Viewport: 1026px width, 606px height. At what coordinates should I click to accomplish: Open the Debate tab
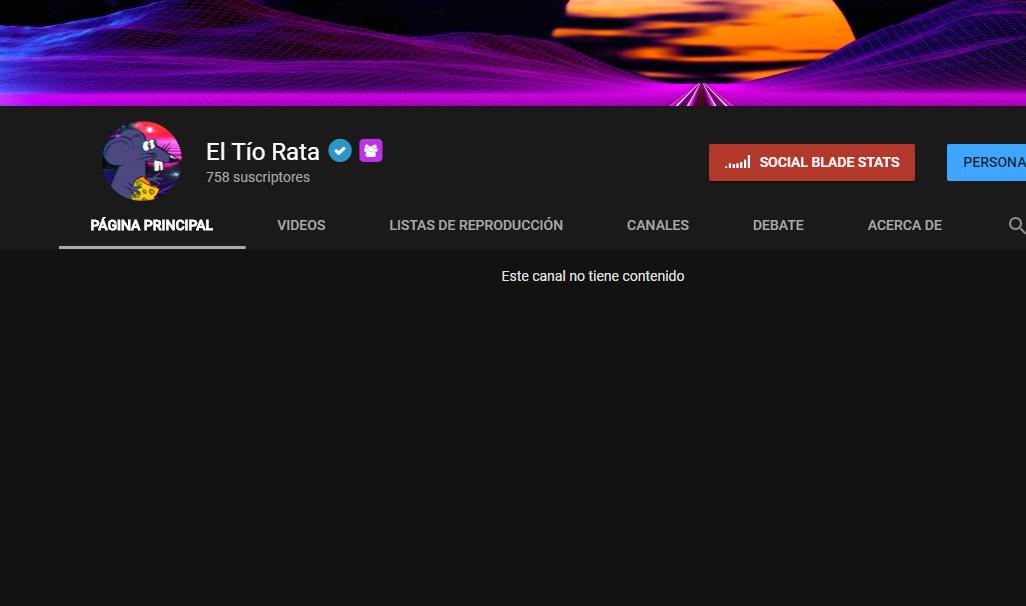click(x=778, y=225)
